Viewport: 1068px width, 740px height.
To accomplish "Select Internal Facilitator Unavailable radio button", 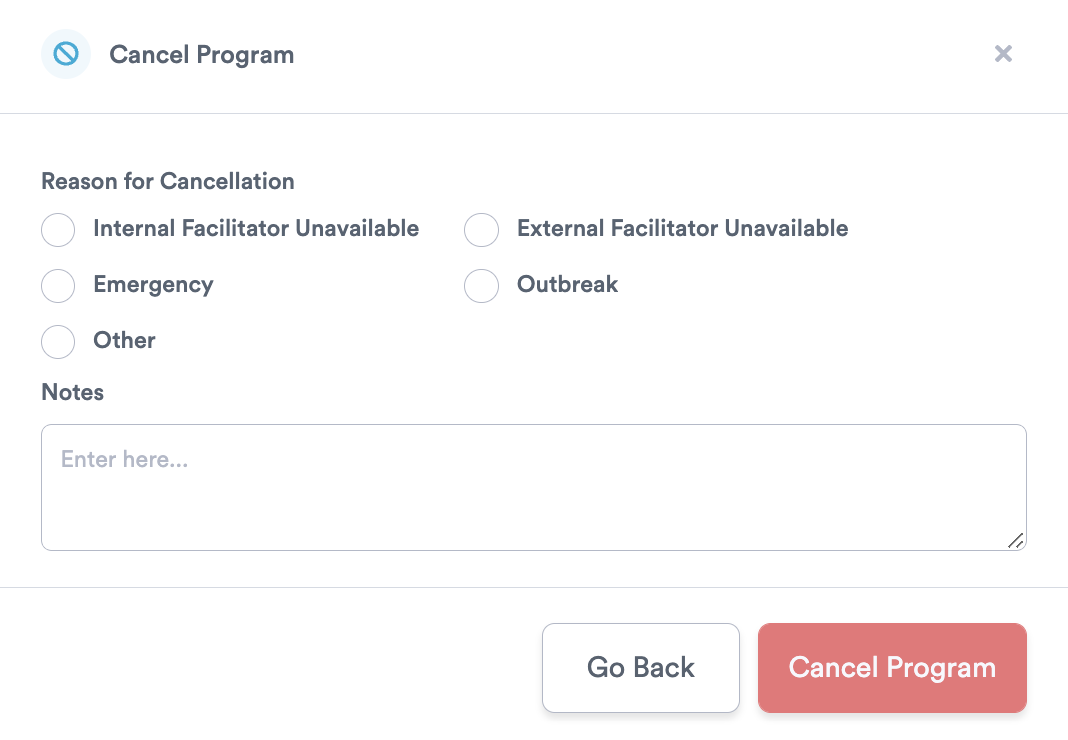I will point(58,230).
